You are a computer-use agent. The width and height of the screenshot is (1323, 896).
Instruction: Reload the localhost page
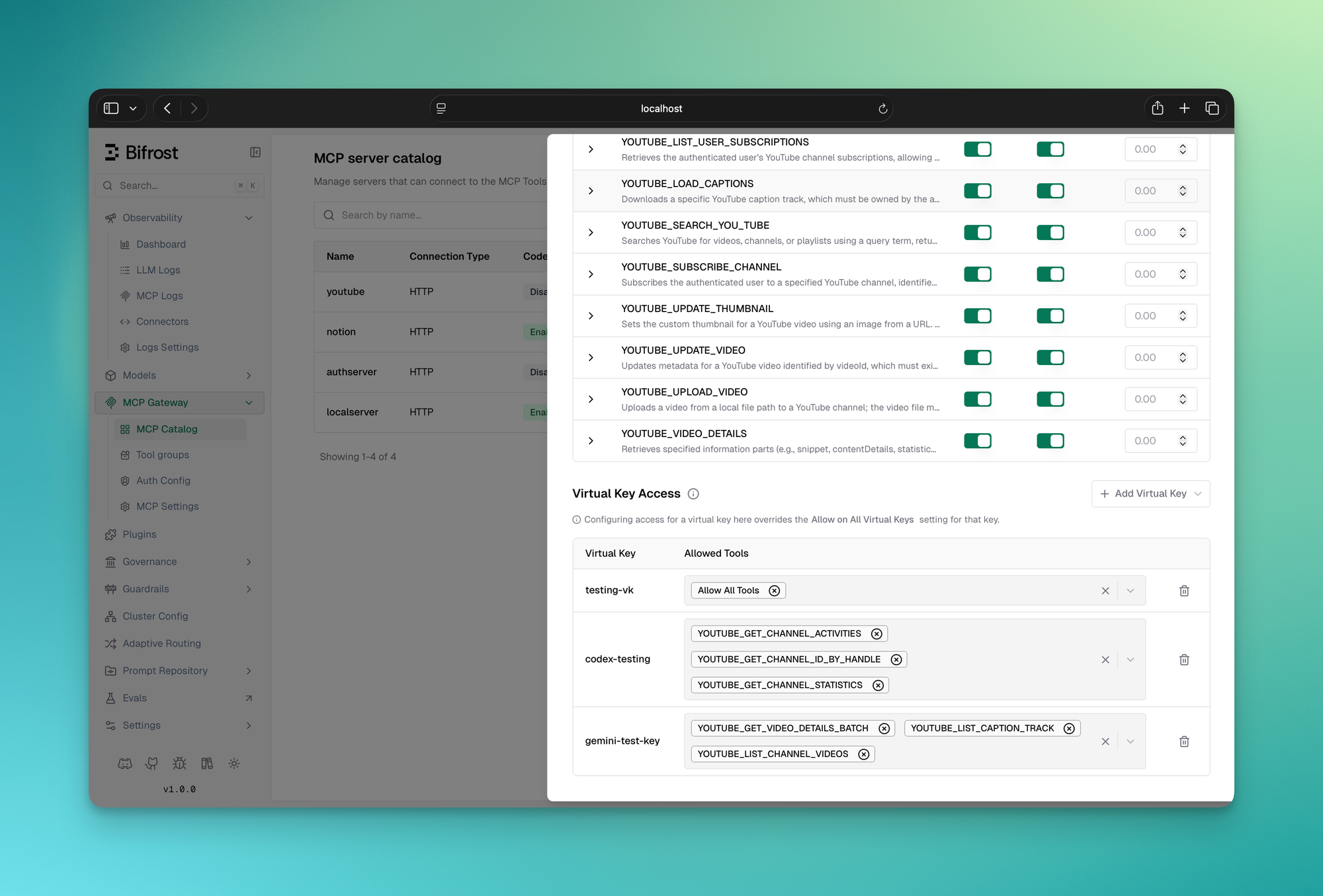pyautogui.click(x=882, y=108)
